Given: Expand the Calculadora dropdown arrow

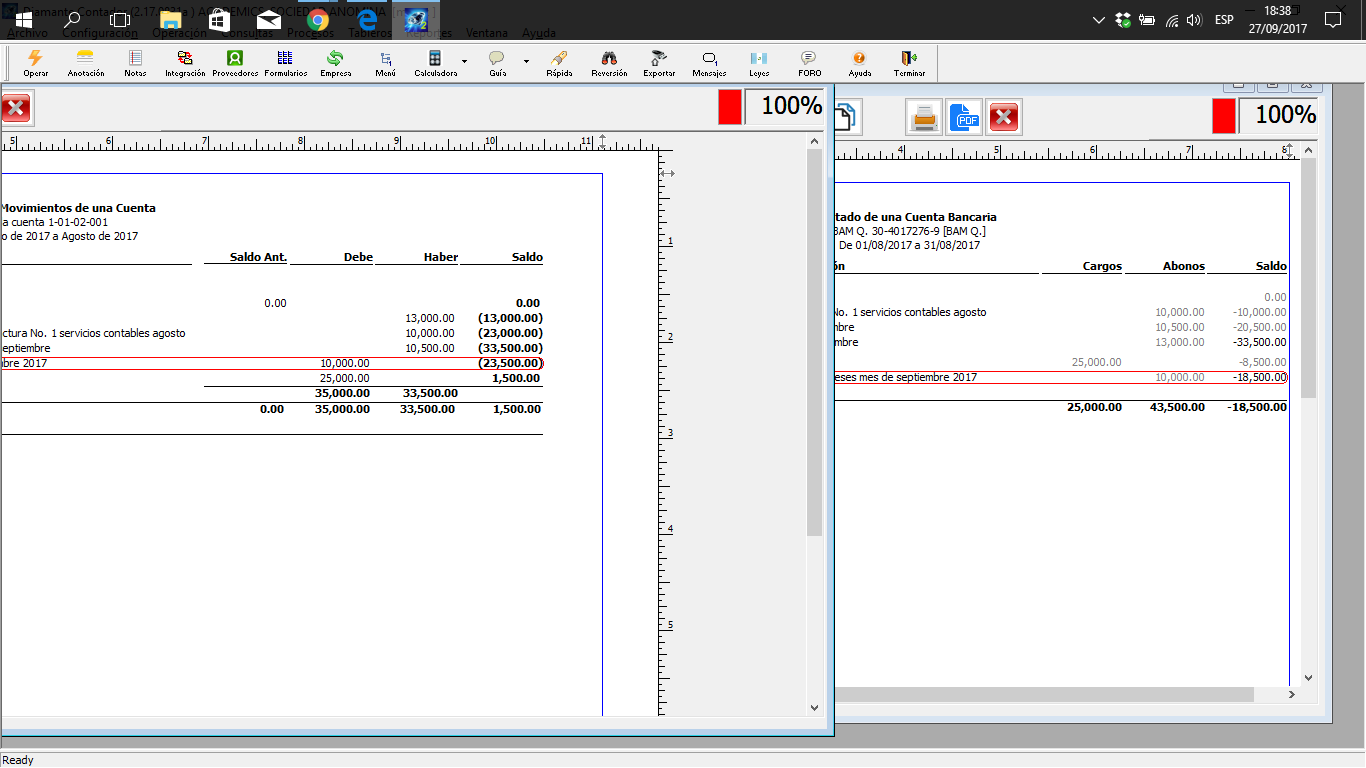Looking at the screenshot, I should coord(464,62).
